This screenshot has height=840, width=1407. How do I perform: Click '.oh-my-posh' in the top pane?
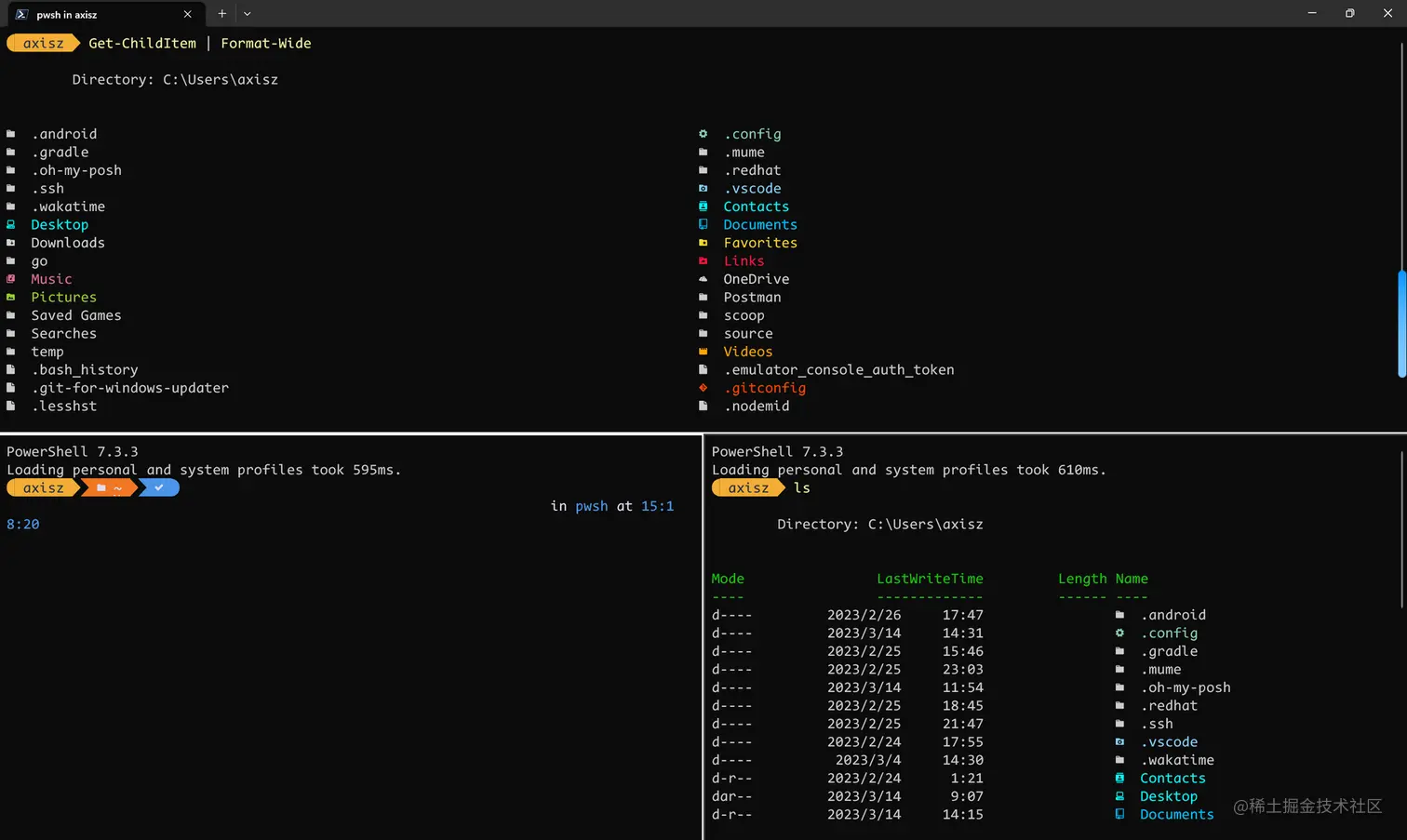[76, 170]
